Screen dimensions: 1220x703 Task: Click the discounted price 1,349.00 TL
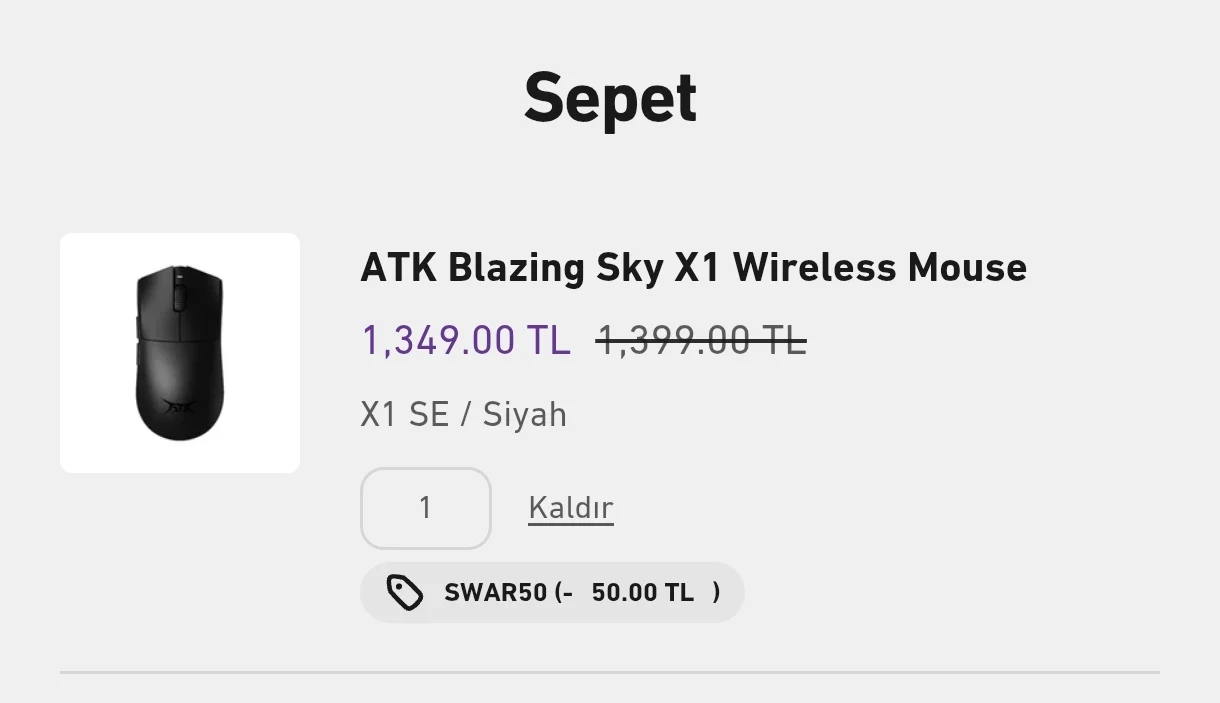[x=466, y=341]
